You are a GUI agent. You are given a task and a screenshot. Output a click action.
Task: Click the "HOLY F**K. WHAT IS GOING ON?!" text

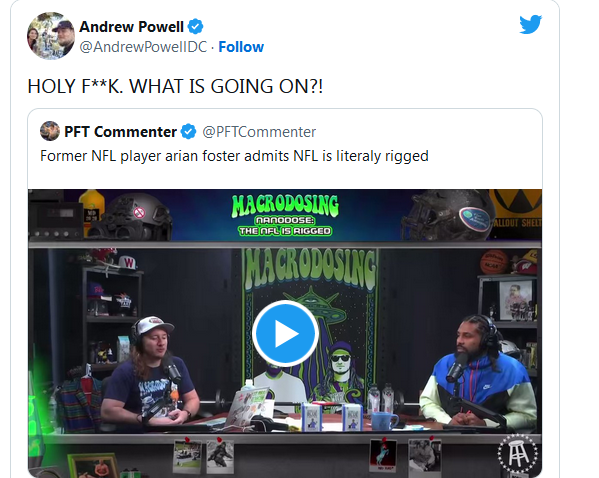[175, 86]
